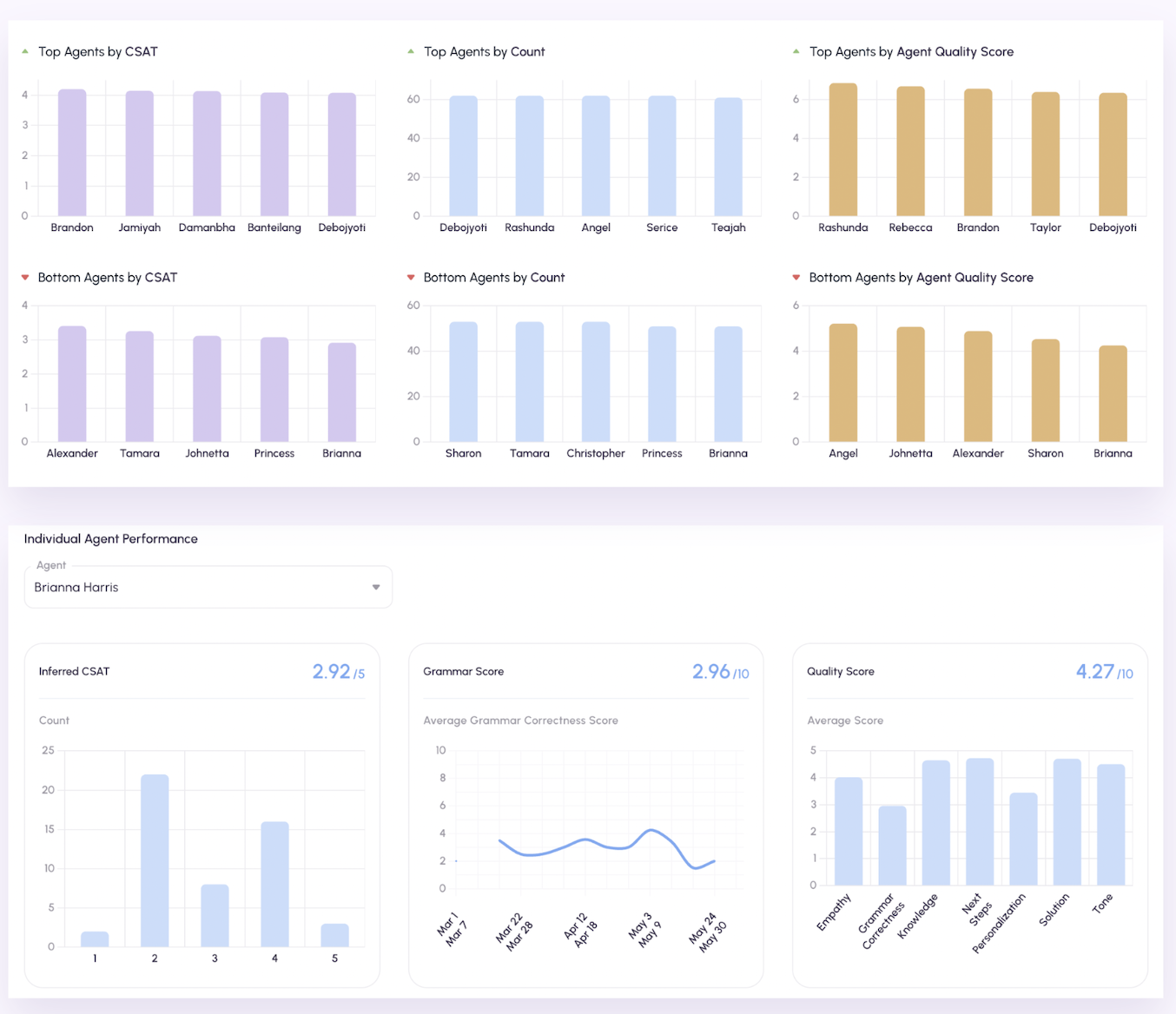Click the 4.27/10 Quality Score value
The height and width of the screenshot is (1014, 1176).
pos(1104,672)
